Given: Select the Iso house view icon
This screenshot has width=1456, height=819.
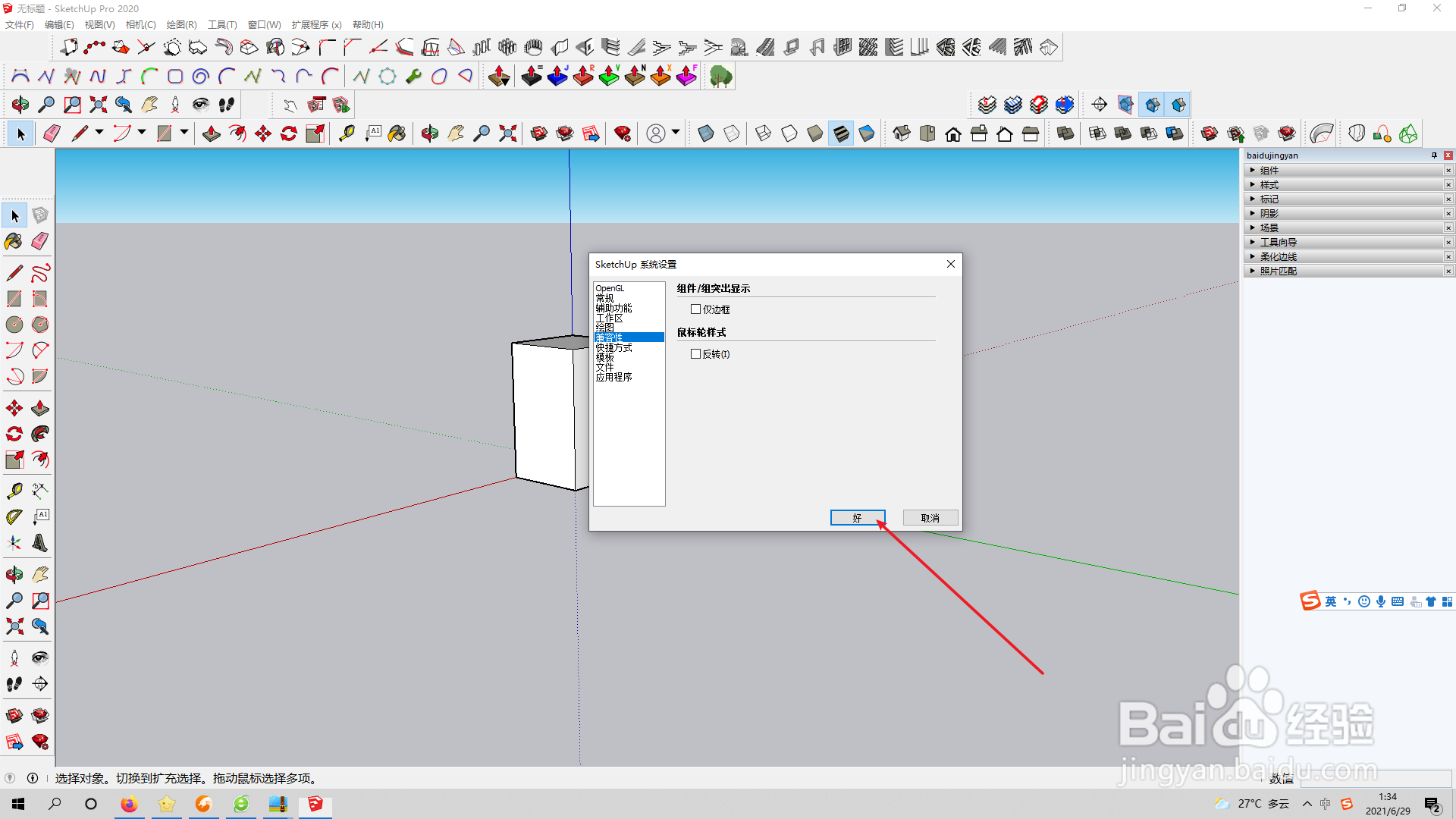Looking at the screenshot, I should pyautogui.click(x=902, y=134).
